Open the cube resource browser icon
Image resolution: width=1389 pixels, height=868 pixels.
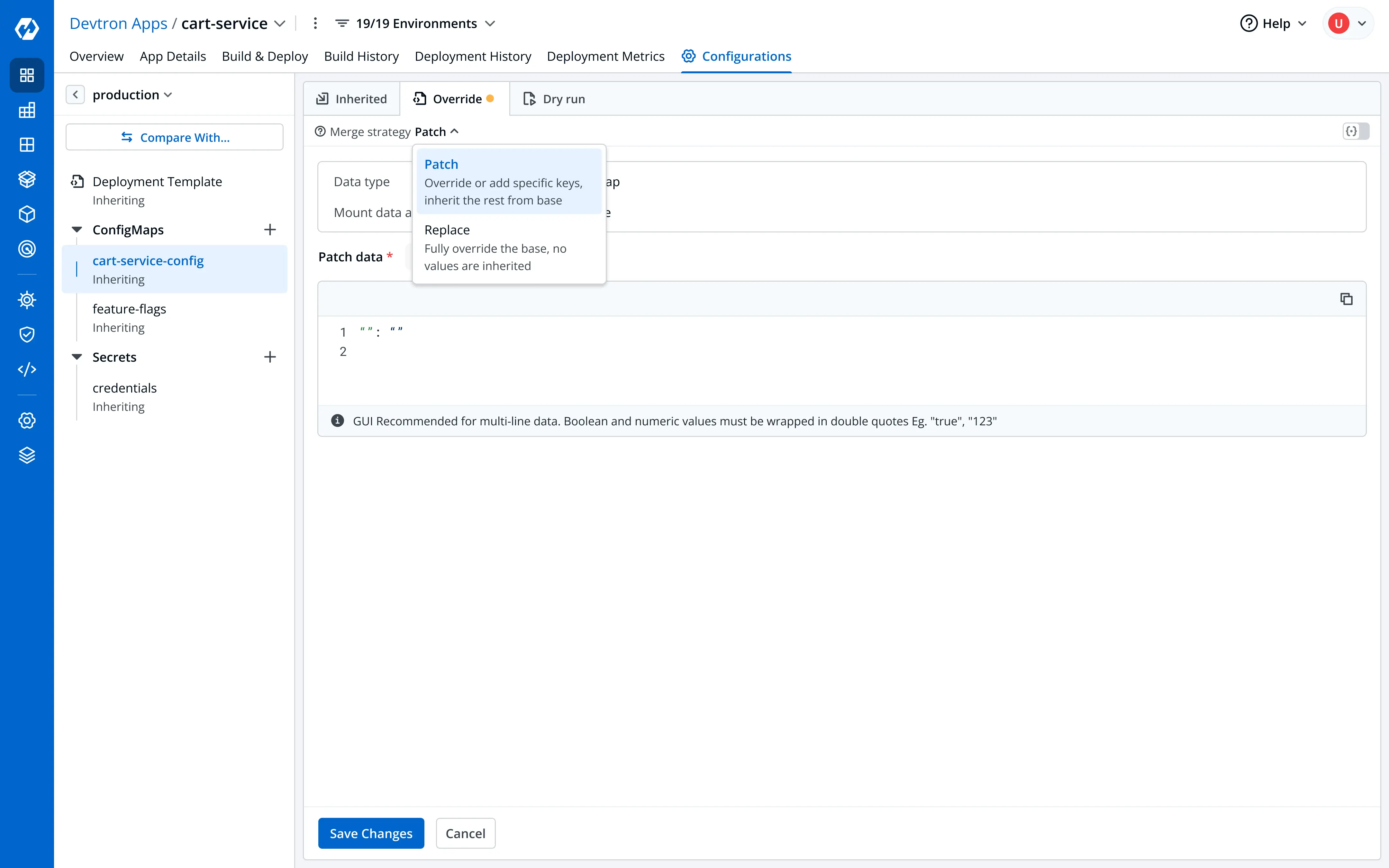[27, 214]
